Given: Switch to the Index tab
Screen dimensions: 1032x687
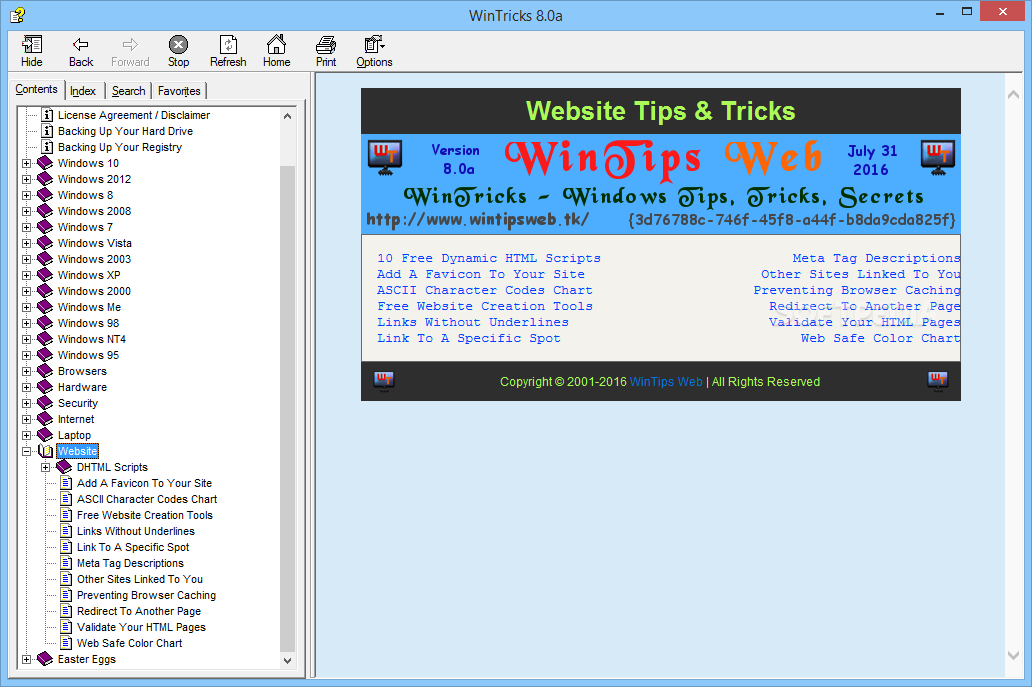Looking at the screenshot, I should (x=83, y=91).
